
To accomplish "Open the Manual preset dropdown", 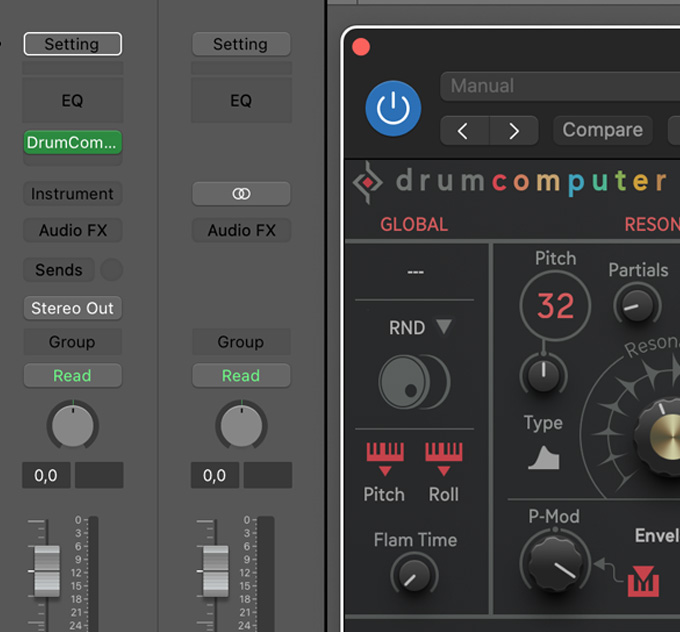I will click(560, 86).
